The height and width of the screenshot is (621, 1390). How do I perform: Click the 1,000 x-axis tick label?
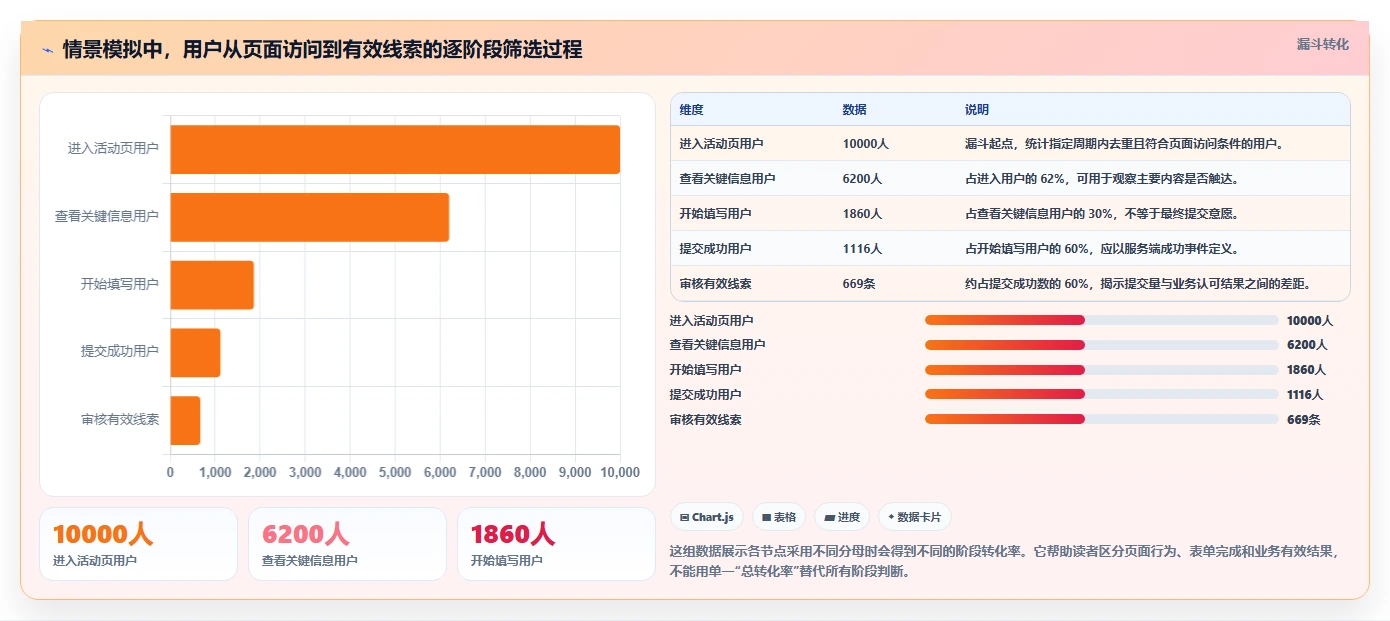pos(215,472)
